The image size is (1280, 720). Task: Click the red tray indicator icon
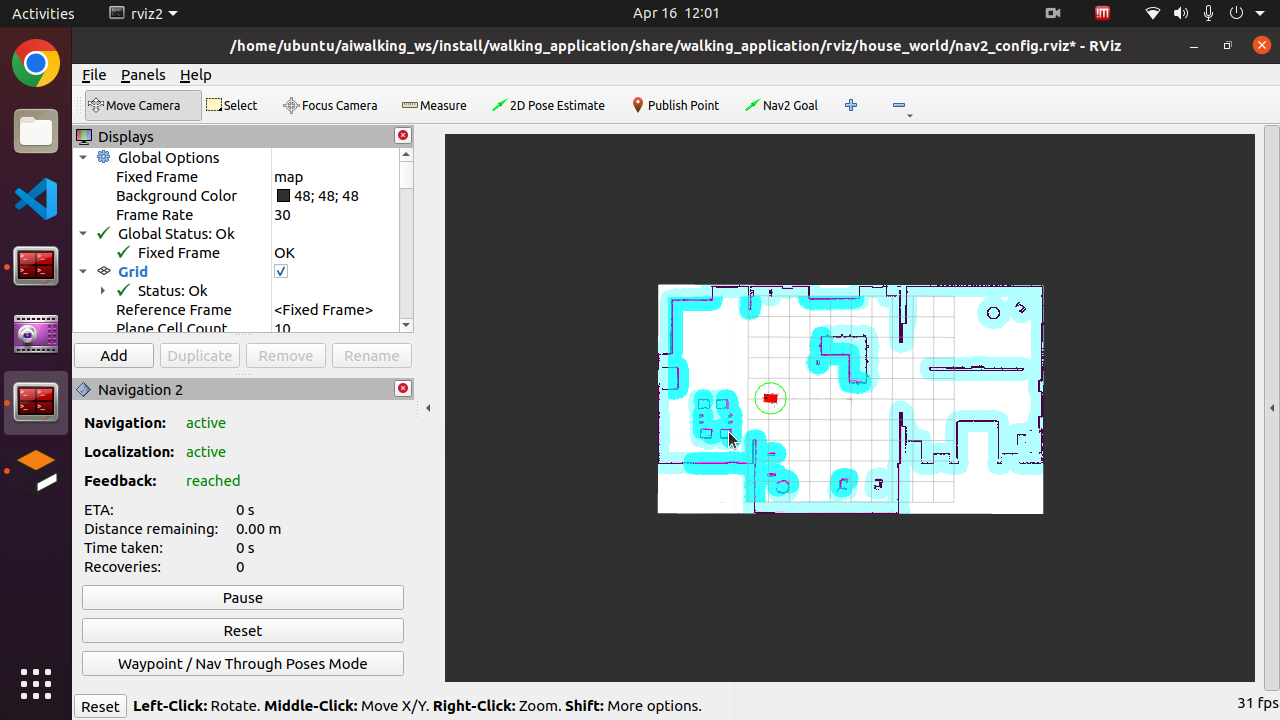point(1102,13)
